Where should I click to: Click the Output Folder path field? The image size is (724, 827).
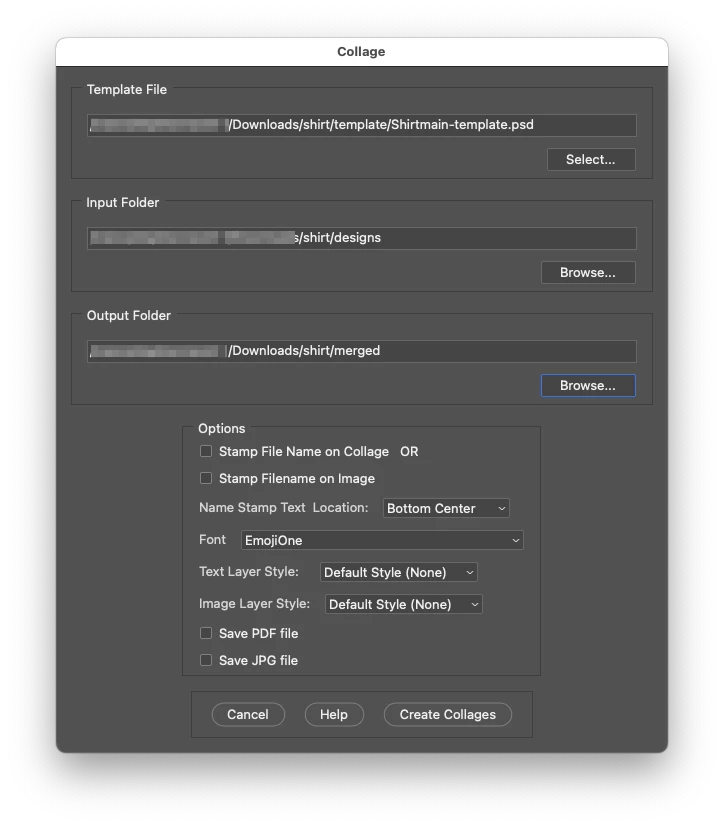[362, 351]
